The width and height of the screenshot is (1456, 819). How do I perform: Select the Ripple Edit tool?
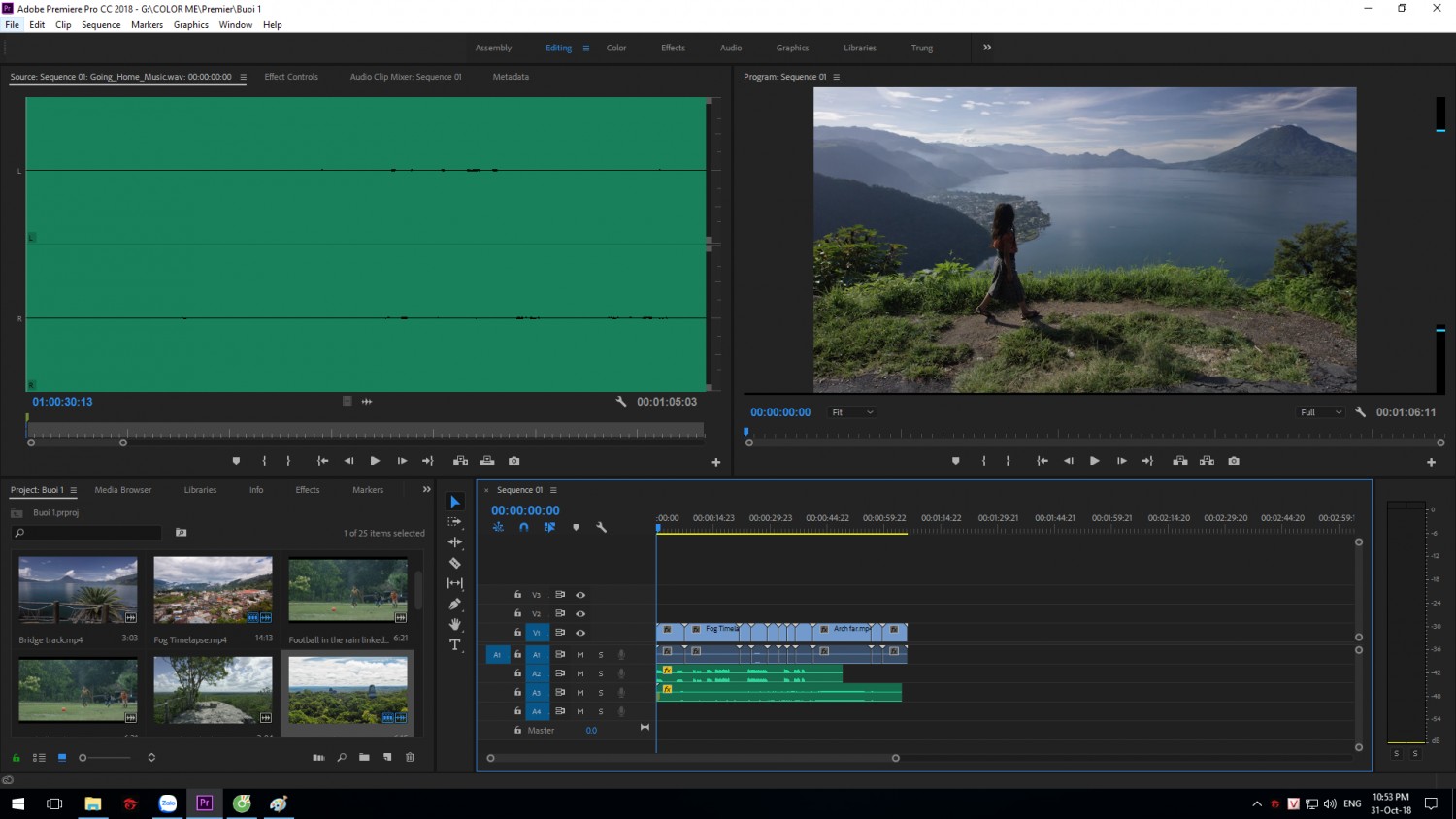click(455, 542)
